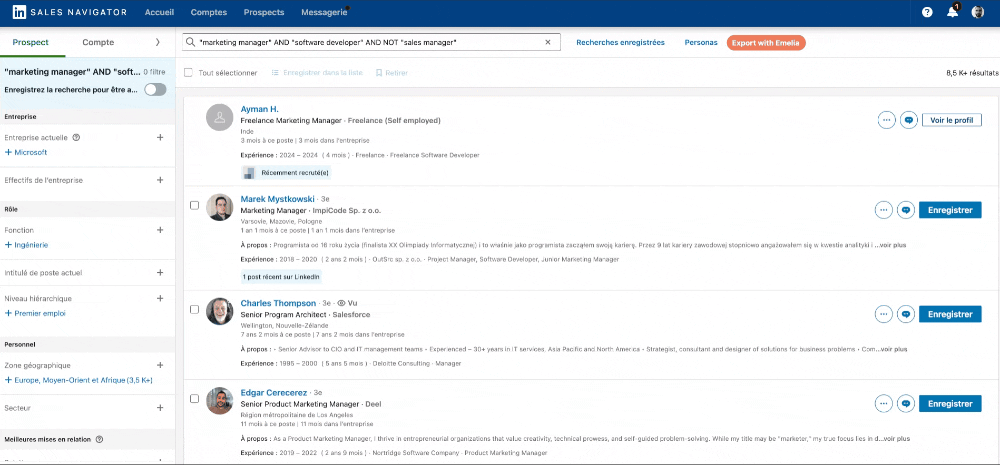Expand the Zone géographique filter
The image size is (1000, 465).
[x=160, y=365]
